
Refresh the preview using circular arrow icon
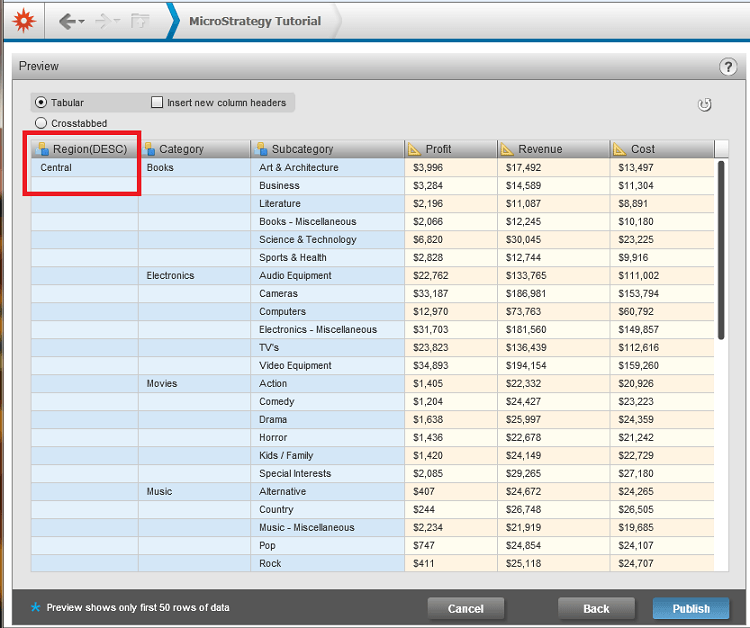coord(704,104)
